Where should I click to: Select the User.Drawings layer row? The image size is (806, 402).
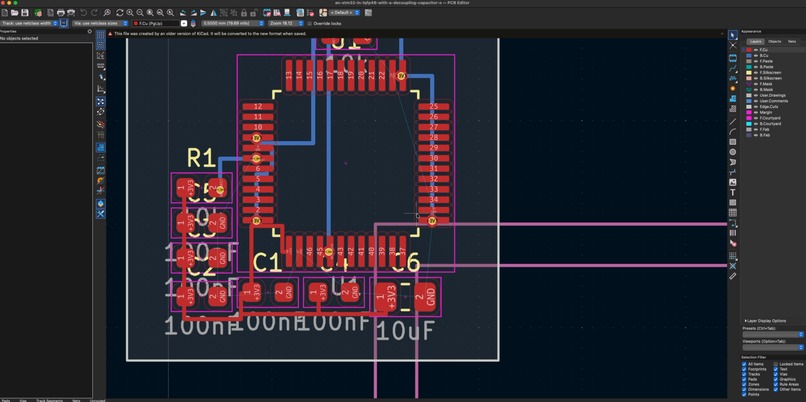[771, 95]
